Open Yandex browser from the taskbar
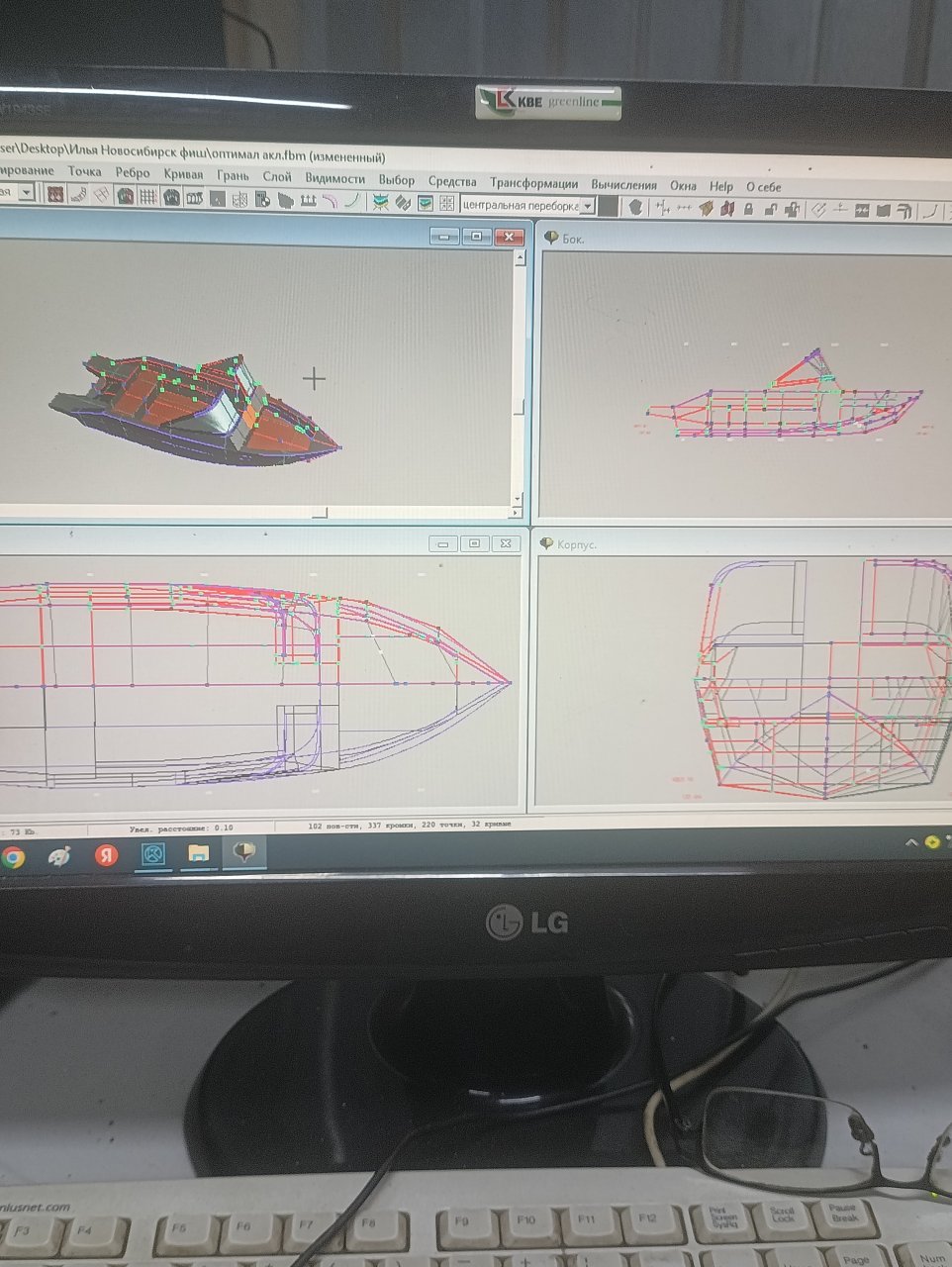 (x=106, y=855)
